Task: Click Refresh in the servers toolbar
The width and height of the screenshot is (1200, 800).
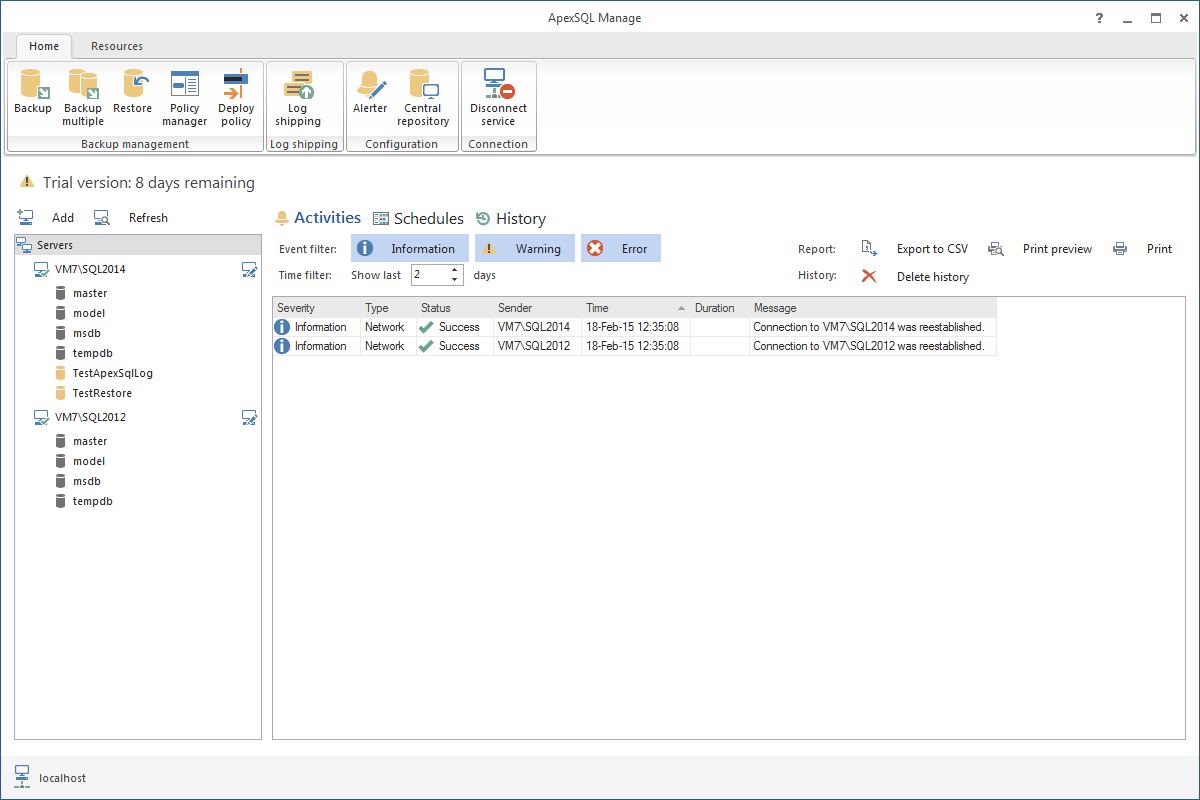Action: click(x=148, y=218)
